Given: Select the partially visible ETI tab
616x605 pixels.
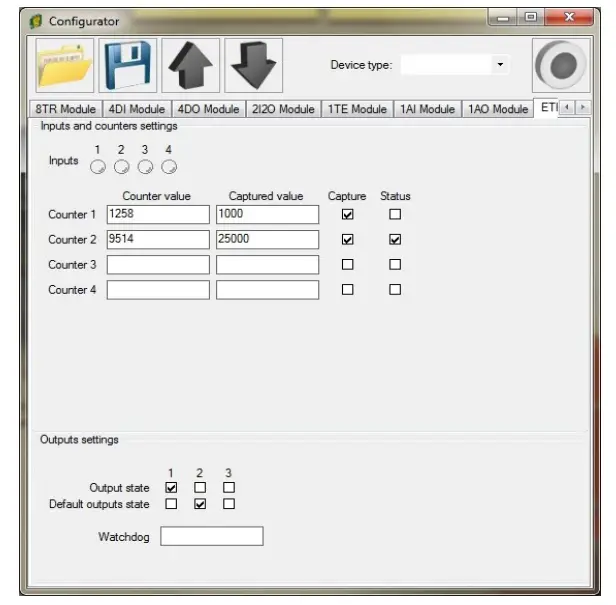Looking at the screenshot, I should 547,107.
